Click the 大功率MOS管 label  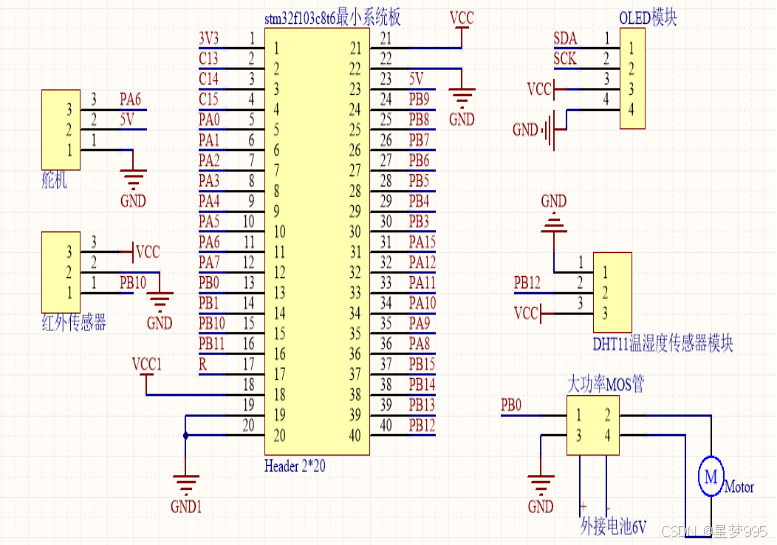606,384
